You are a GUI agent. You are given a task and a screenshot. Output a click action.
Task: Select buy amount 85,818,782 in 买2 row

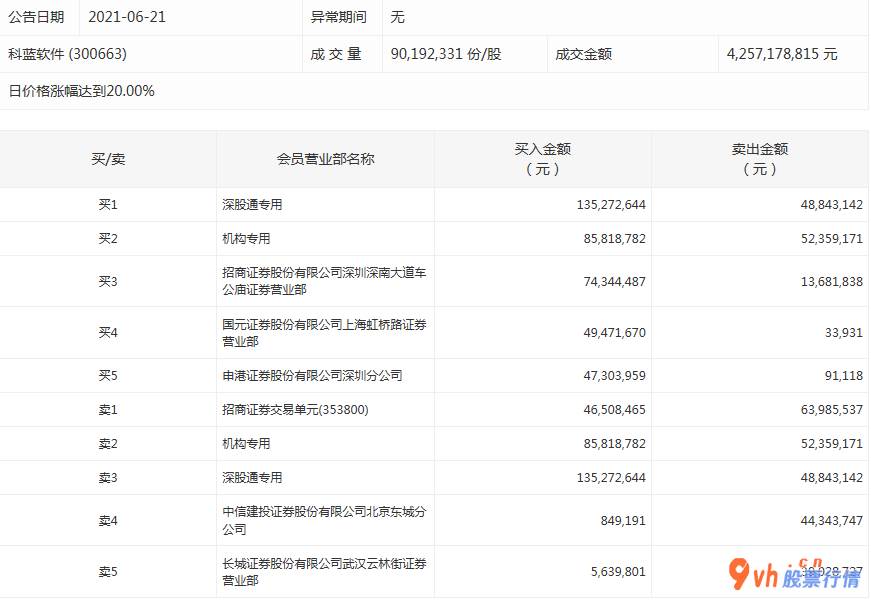pos(614,238)
